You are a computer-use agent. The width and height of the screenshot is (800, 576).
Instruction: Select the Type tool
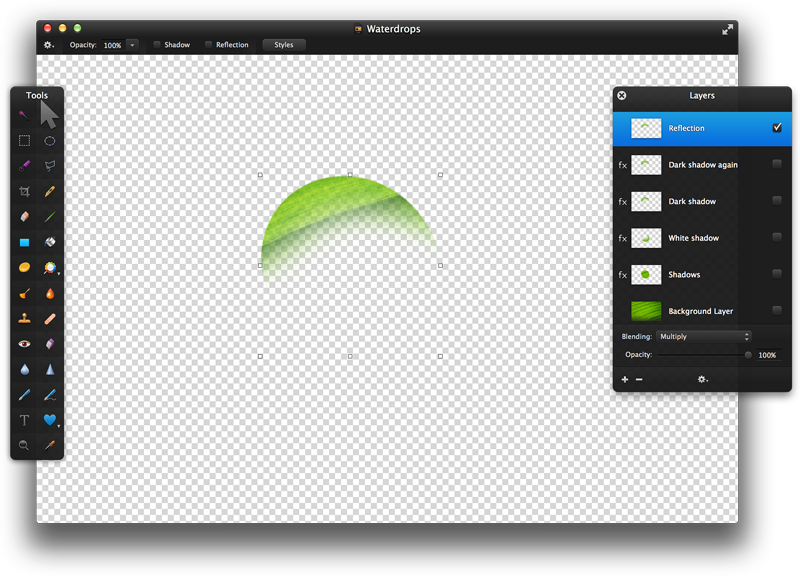pos(24,421)
